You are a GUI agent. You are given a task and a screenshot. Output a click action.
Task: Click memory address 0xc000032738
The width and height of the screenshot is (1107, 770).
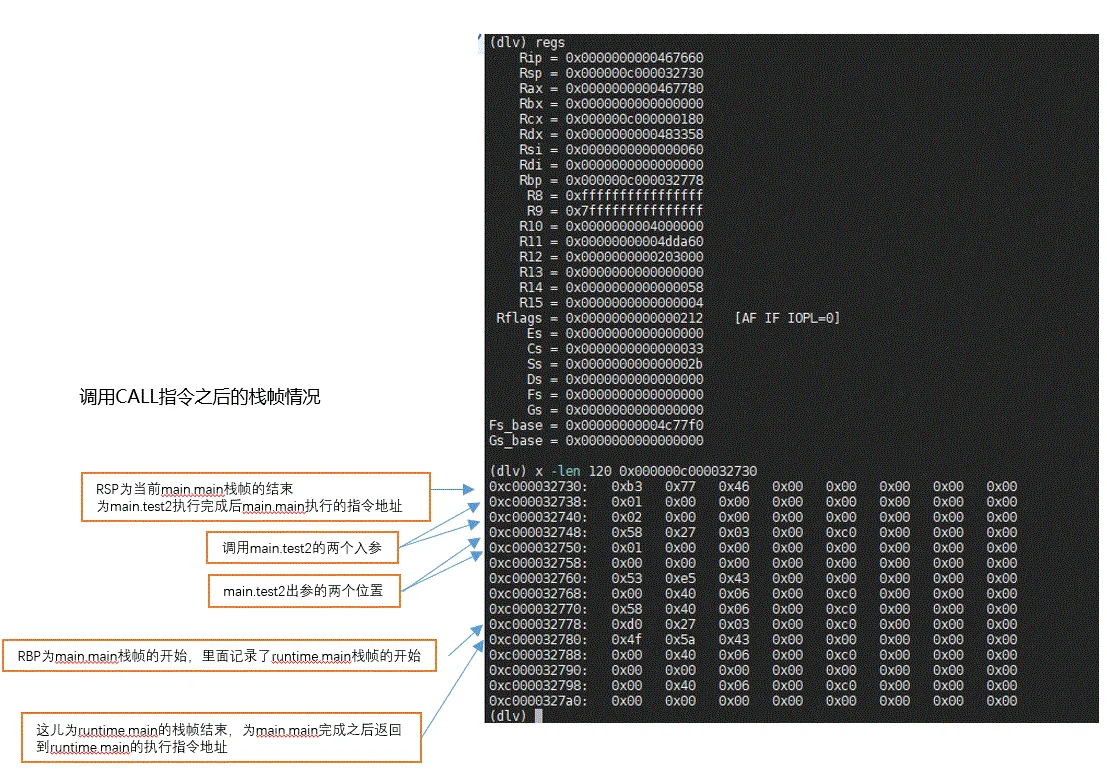click(537, 502)
